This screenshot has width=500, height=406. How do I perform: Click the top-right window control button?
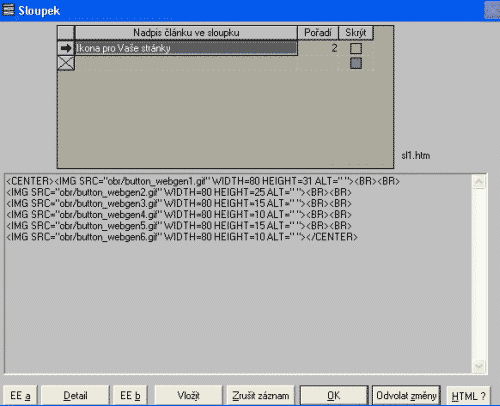click(x=492, y=10)
